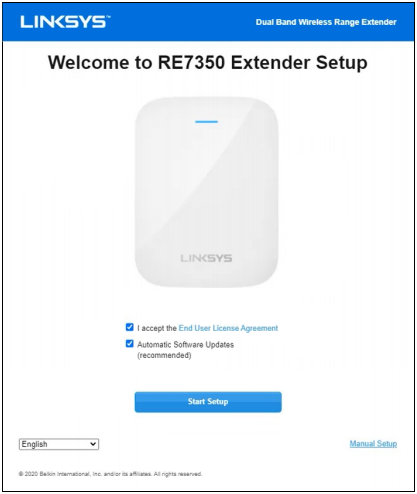Click the trademark symbol beside Linksys logo
Viewport: 417px width, 494px height.
coord(108,17)
